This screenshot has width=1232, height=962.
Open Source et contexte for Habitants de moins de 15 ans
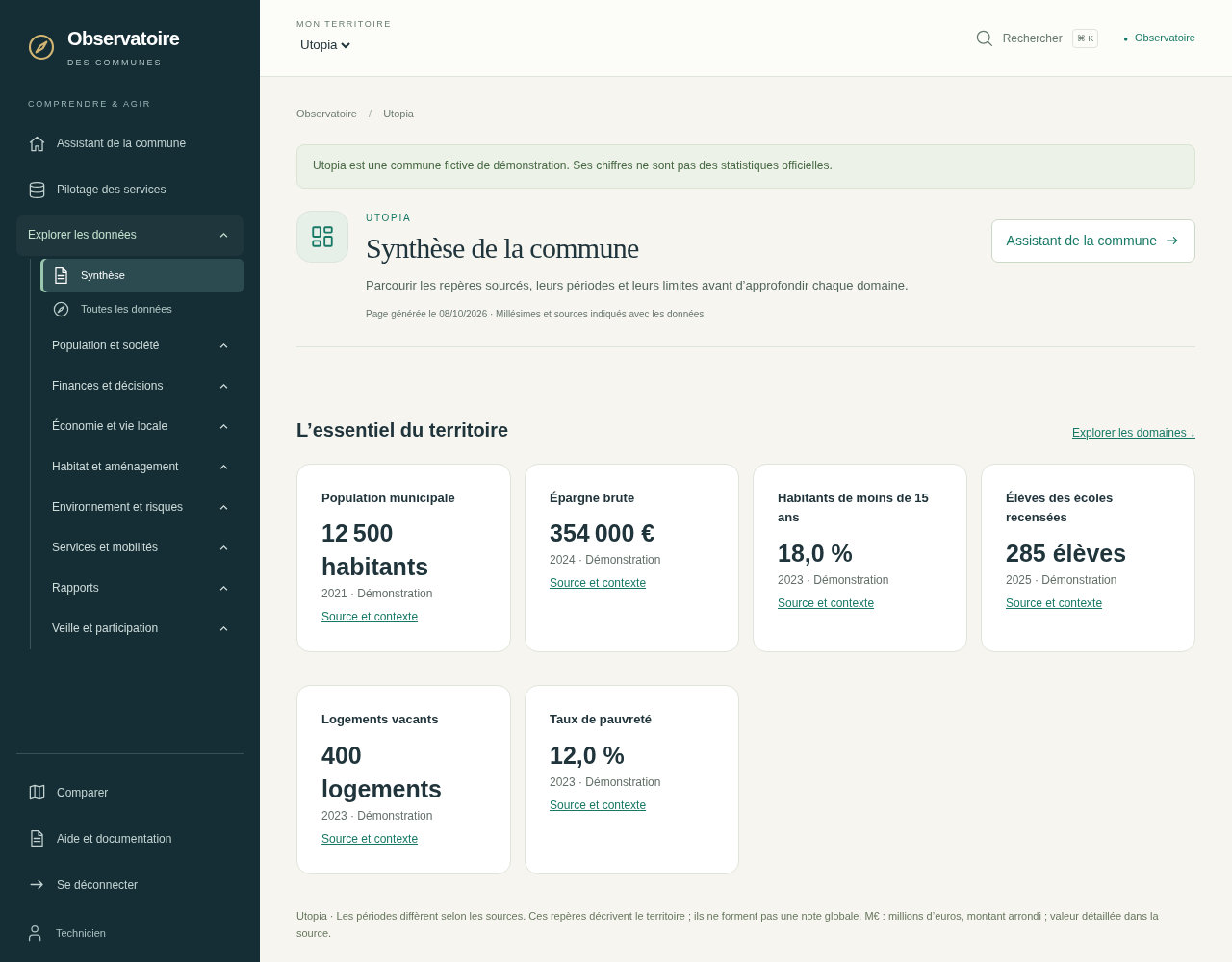(x=826, y=603)
